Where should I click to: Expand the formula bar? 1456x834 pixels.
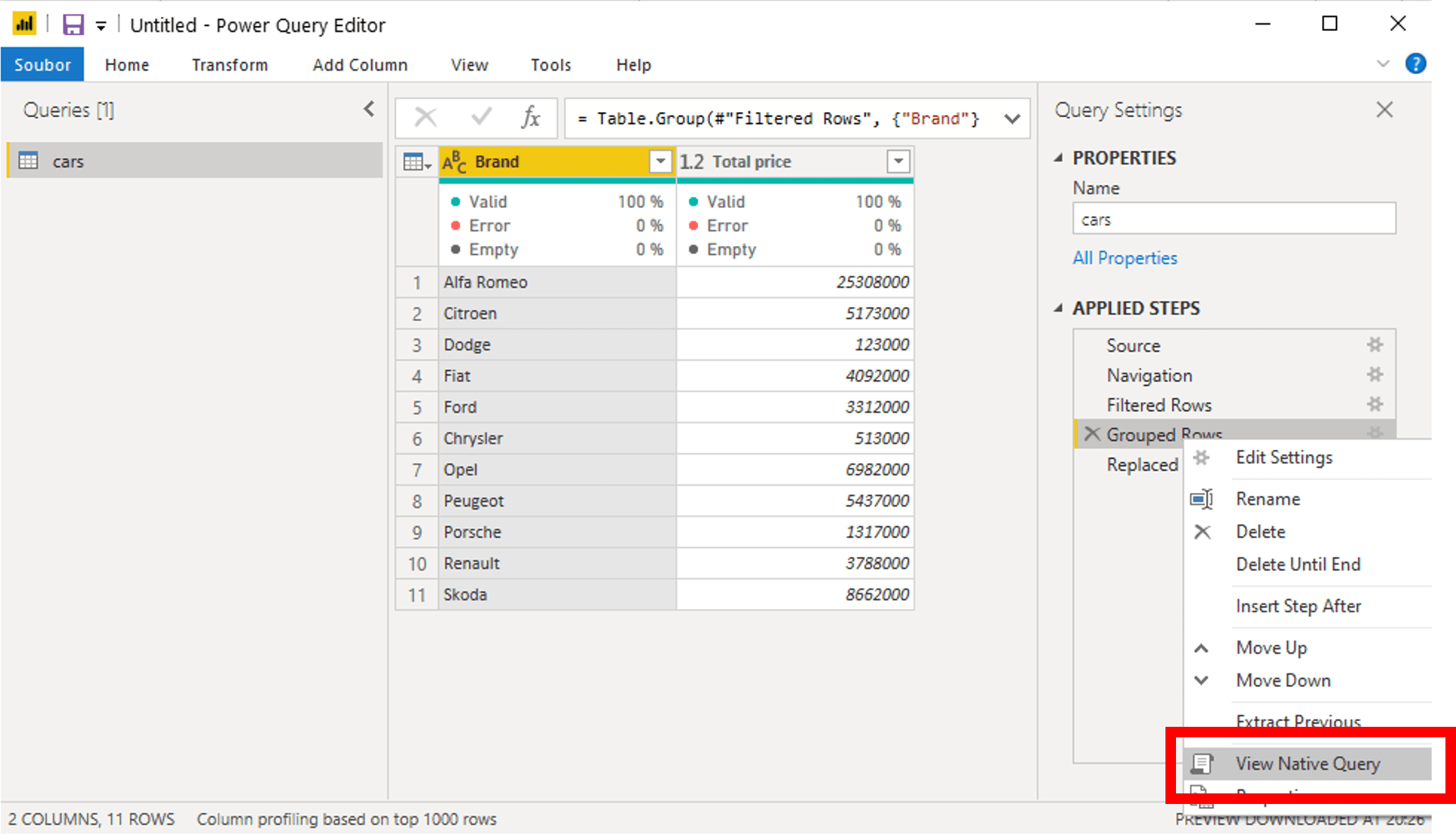tap(1012, 119)
